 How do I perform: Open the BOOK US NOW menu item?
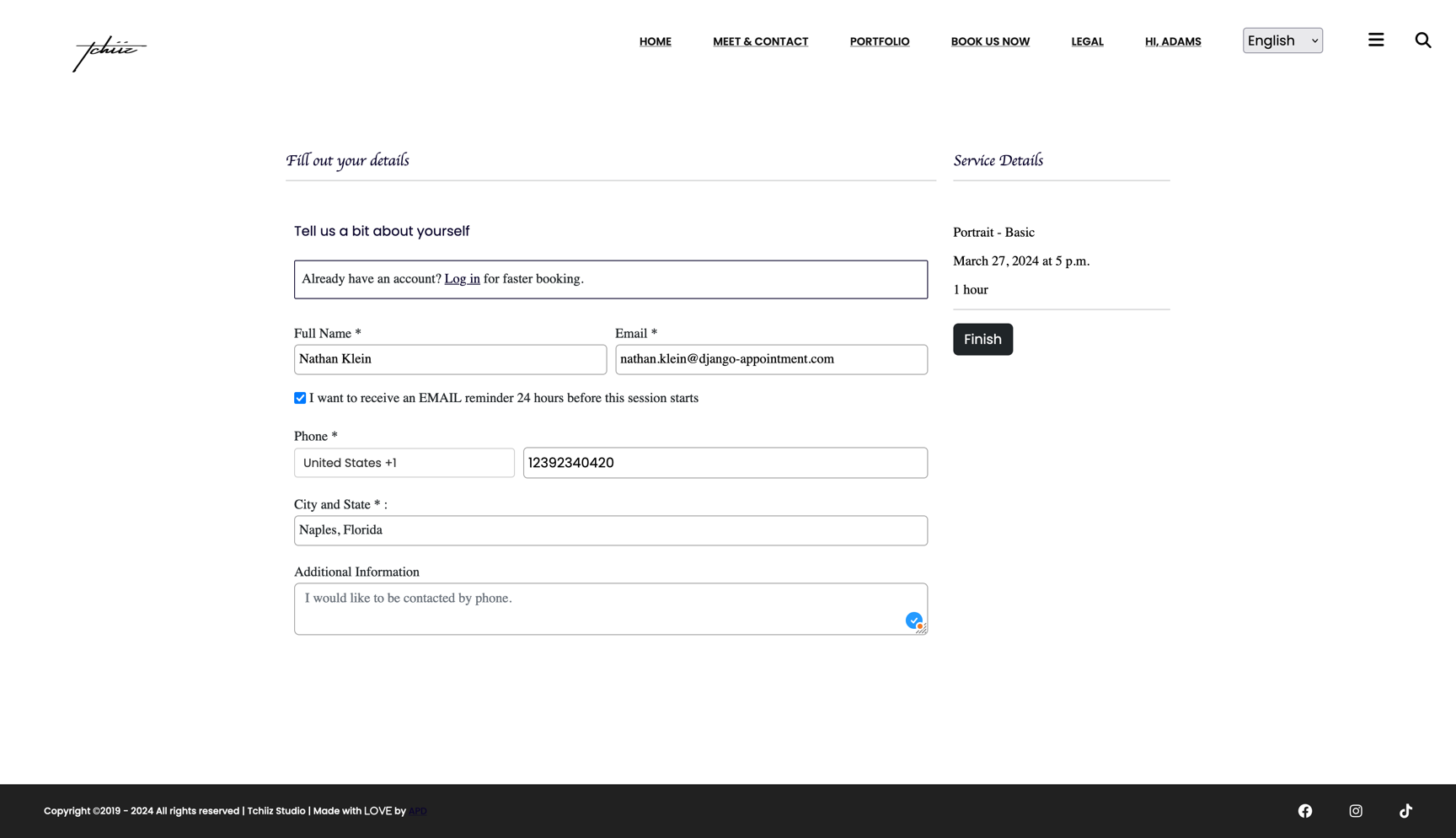(990, 41)
